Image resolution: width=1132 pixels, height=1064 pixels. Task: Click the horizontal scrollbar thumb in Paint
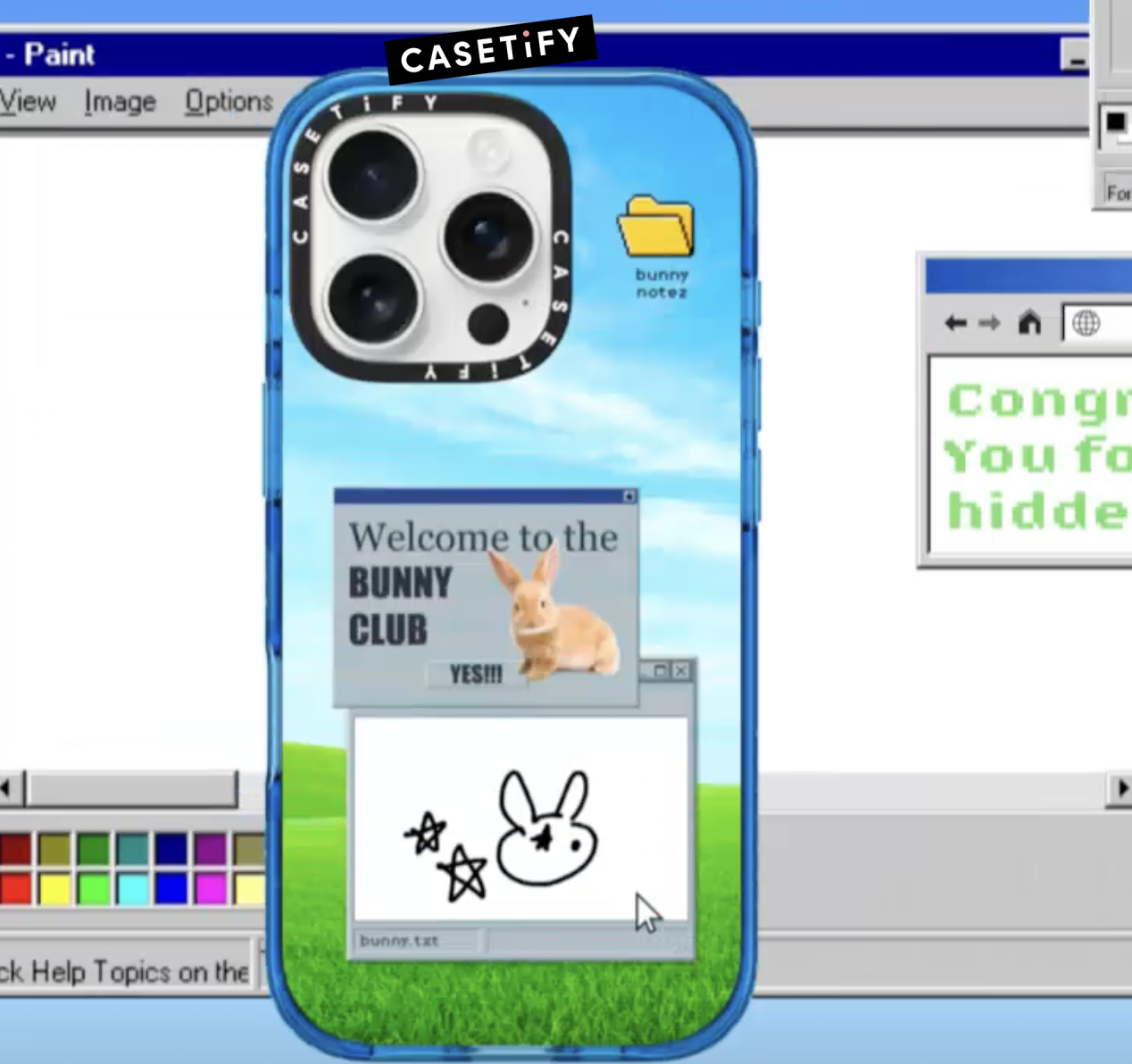(132, 789)
